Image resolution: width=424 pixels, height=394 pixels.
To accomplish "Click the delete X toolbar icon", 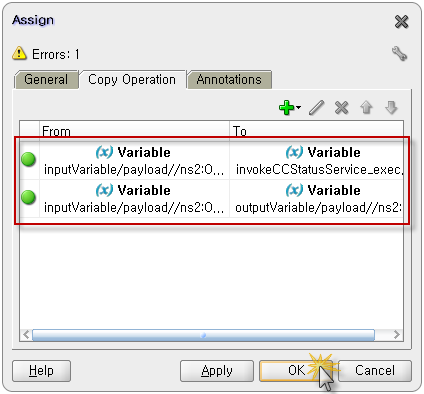I will click(341, 108).
